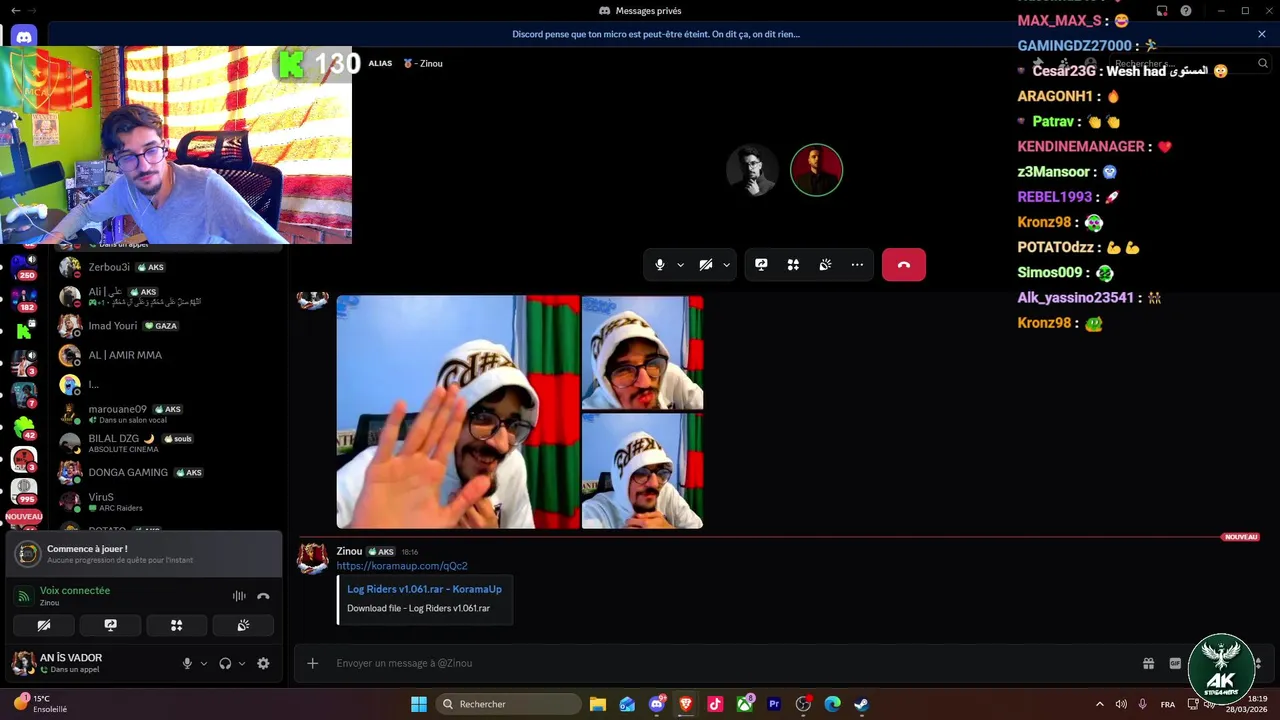Open more options ellipsis in call bar
Image resolution: width=1280 pixels, height=720 pixels.
coord(857,265)
